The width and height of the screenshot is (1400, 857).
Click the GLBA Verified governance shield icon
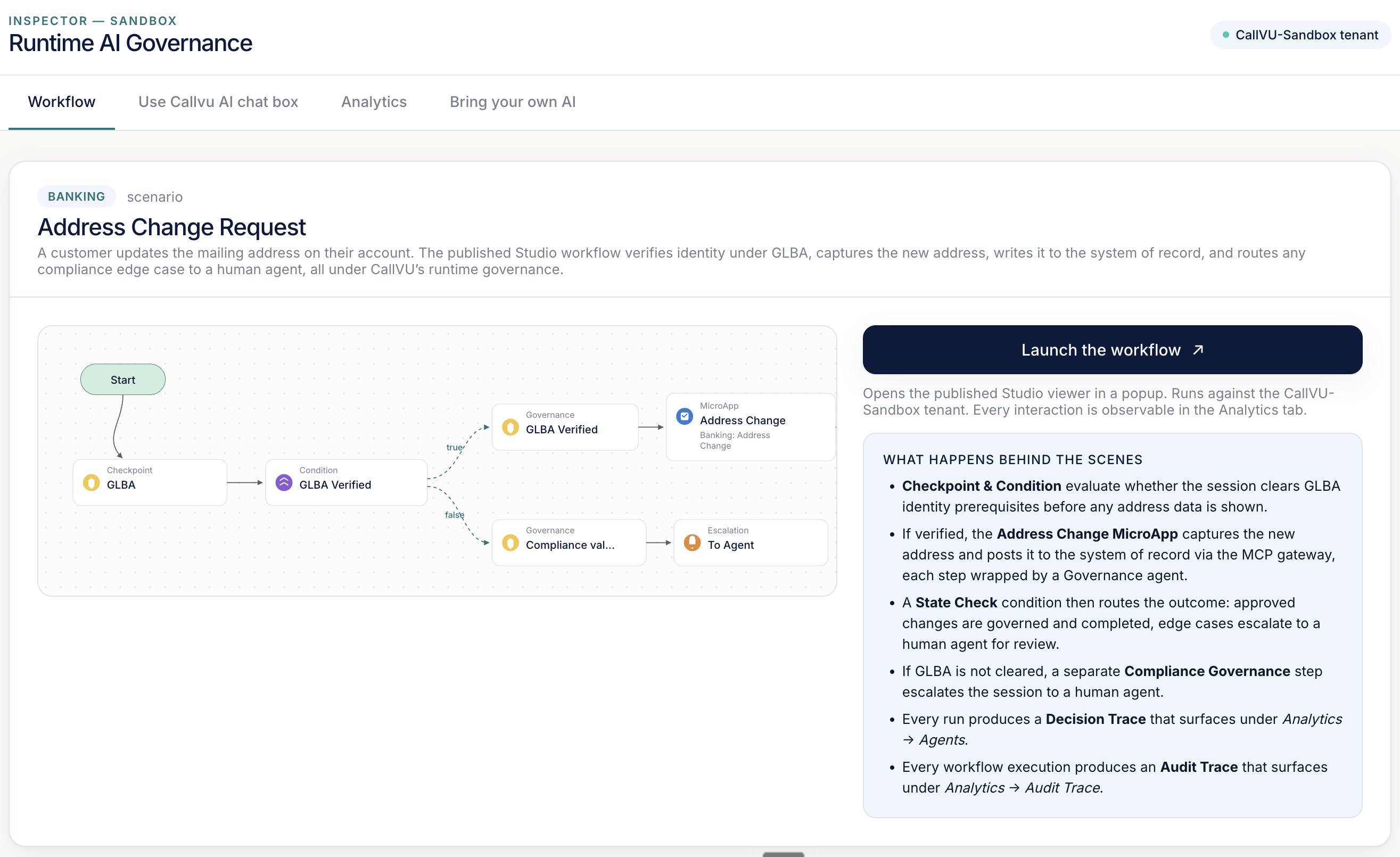tap(510, 427)
